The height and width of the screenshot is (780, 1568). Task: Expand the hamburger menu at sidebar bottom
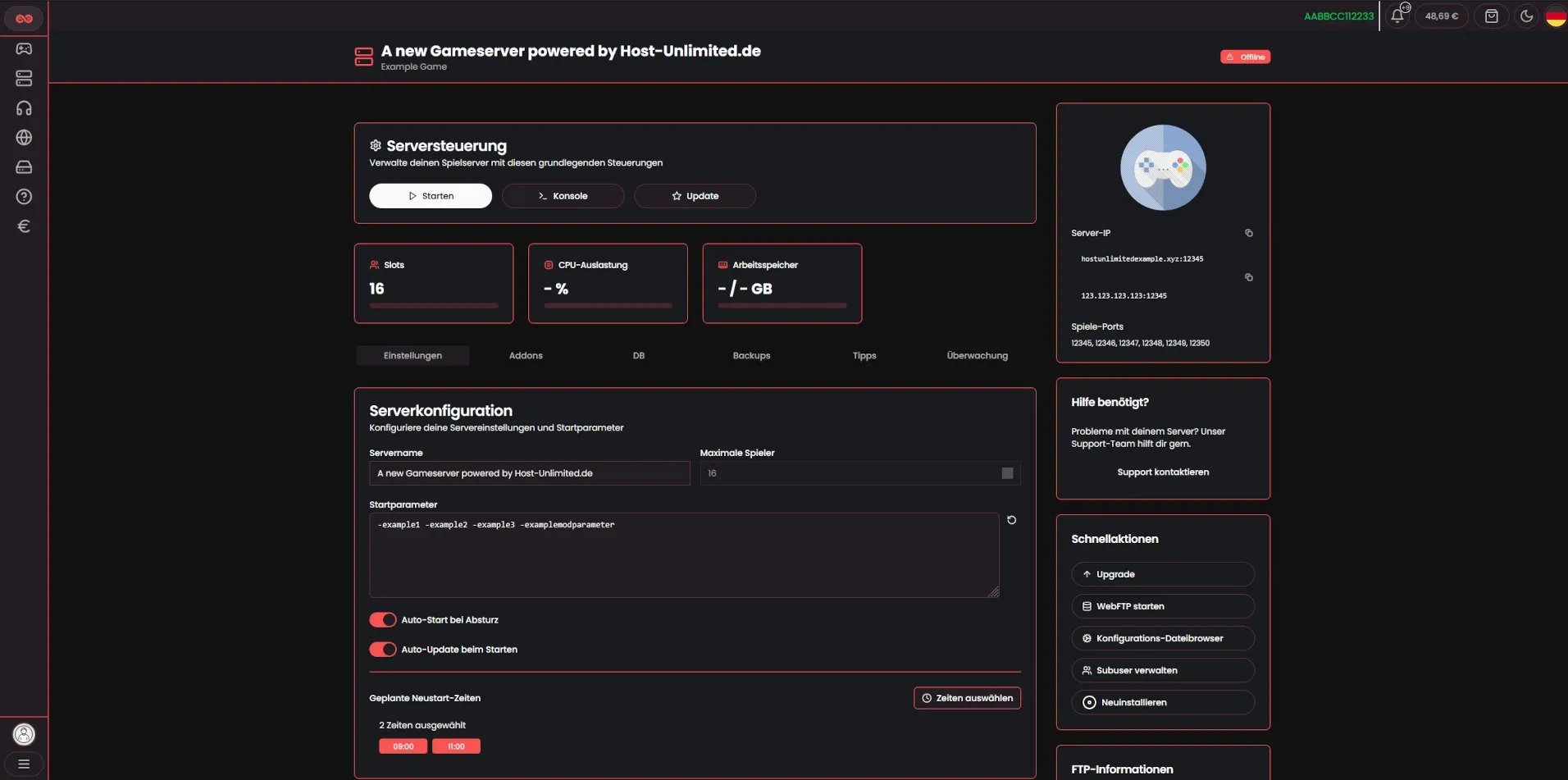click(24, 764)
